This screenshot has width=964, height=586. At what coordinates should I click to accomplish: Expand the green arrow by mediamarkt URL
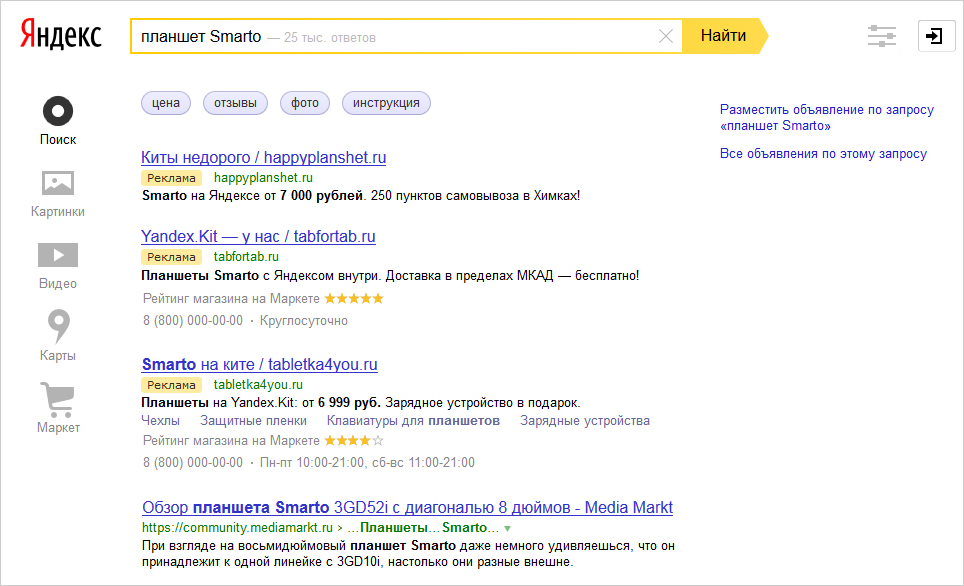point(508,528)
